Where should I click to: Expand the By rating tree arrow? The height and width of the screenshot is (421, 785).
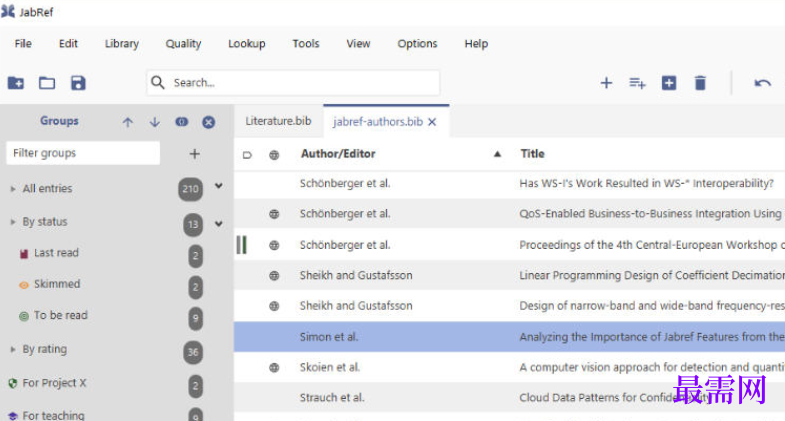point(13,349)
